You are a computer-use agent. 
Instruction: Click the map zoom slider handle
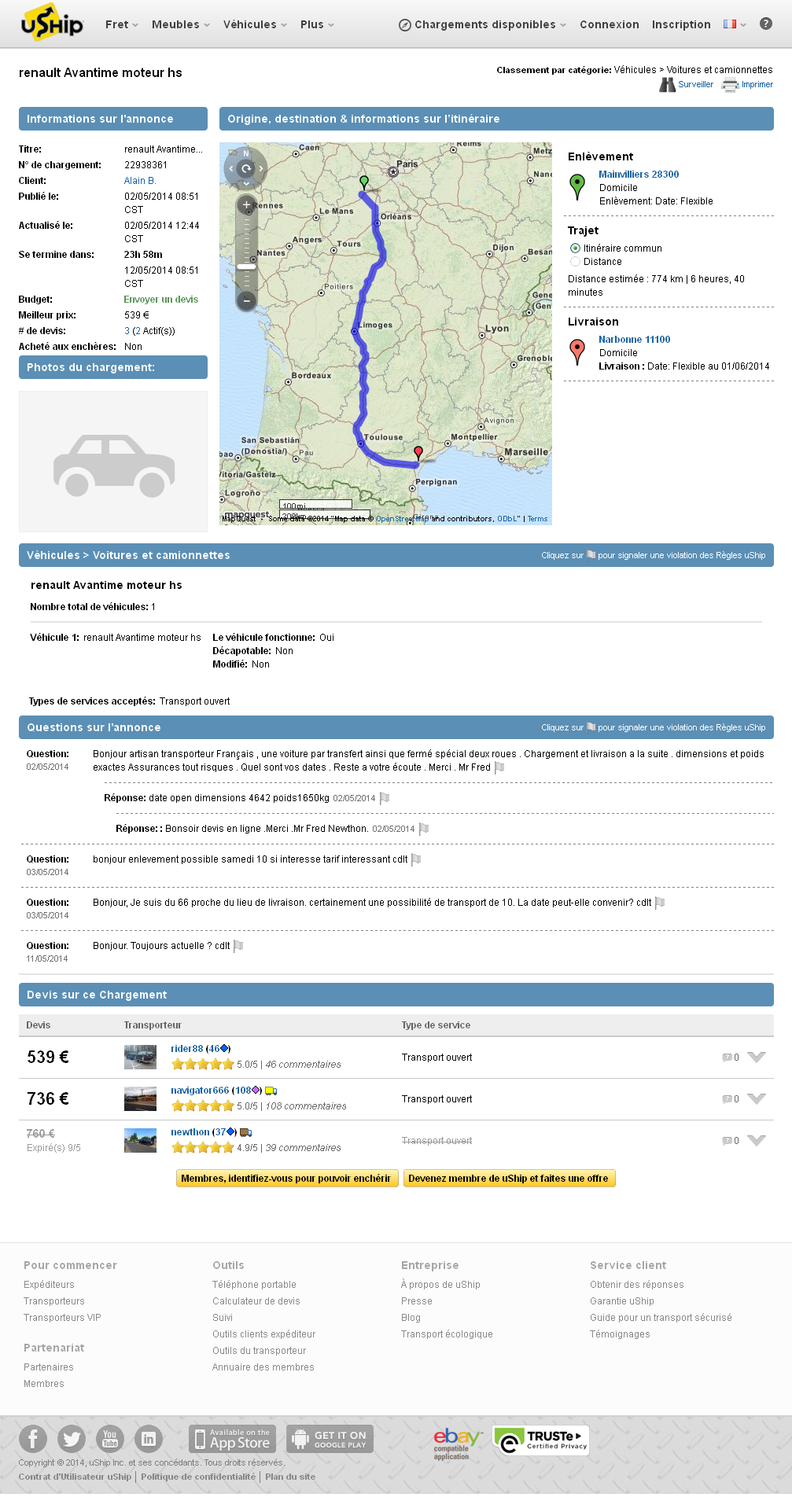(x=246, y=267)
